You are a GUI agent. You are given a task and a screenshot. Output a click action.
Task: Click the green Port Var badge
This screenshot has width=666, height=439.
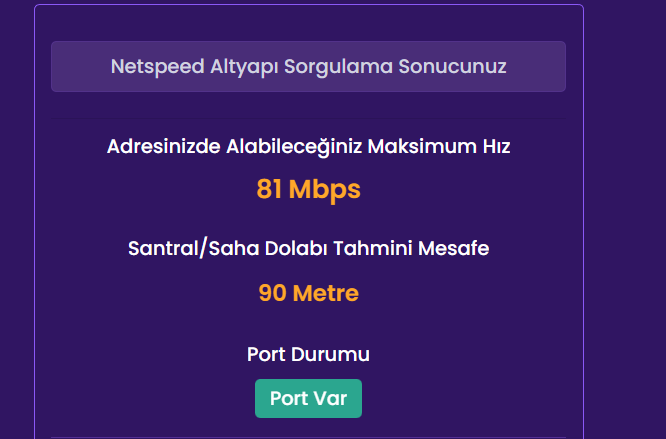click(x=308, y=398)
